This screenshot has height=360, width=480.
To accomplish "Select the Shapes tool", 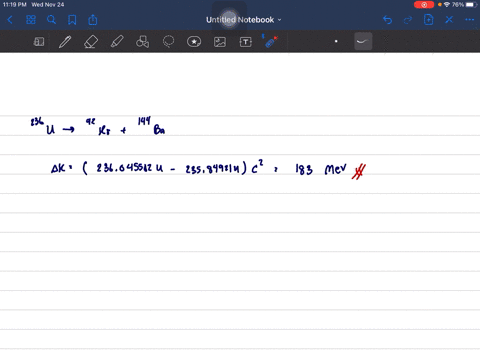I will pyautogui.click(x=142, y=42).
